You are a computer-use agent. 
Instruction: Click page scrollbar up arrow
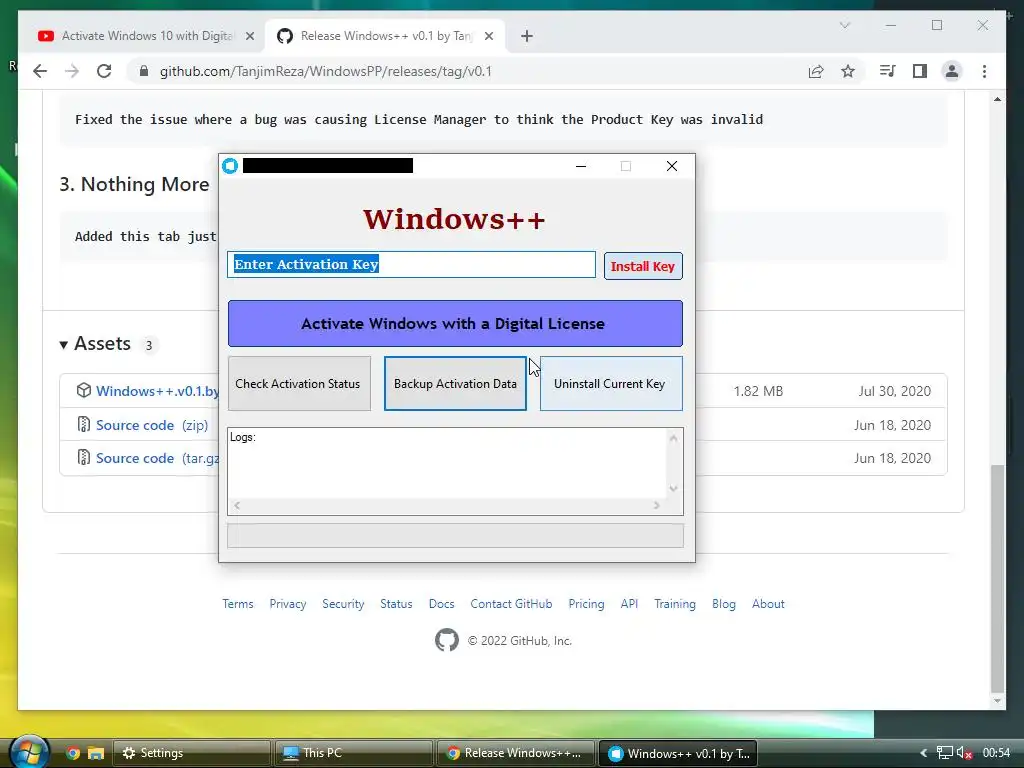tap(997, 99)
